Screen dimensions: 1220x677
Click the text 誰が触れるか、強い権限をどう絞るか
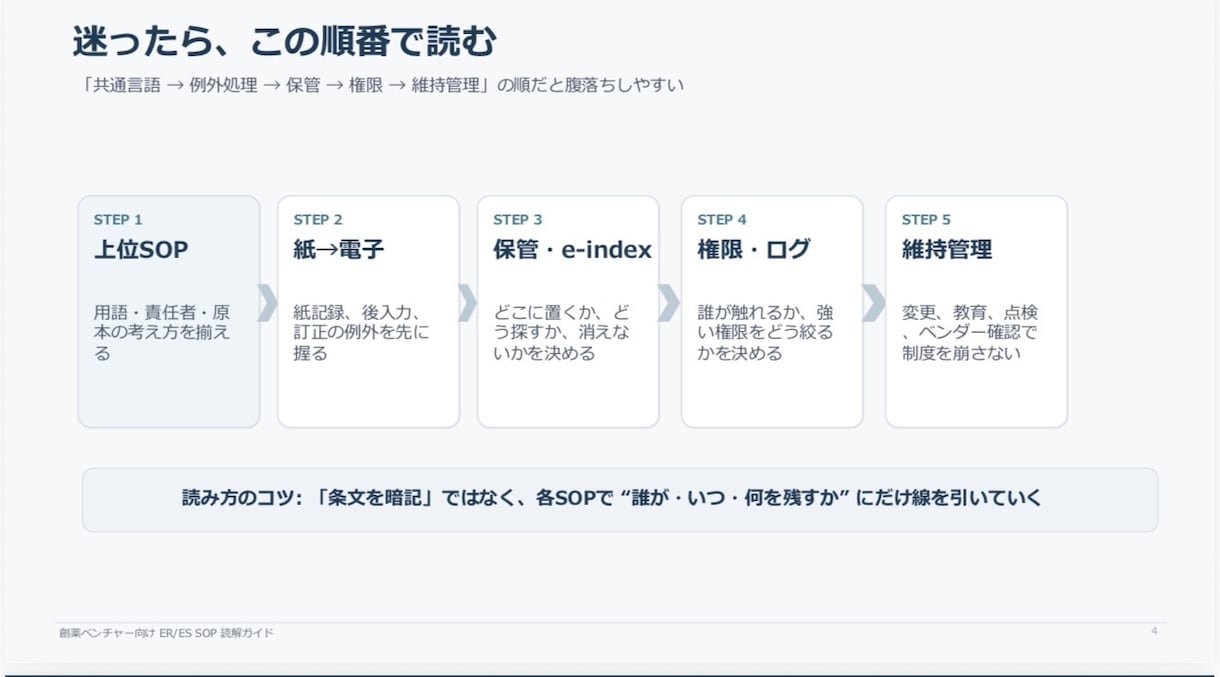(x=766, y=333)
